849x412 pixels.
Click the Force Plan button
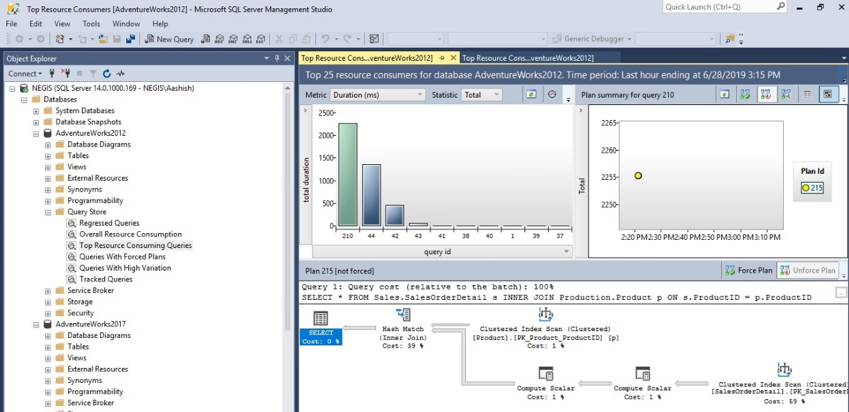(748, 270)
